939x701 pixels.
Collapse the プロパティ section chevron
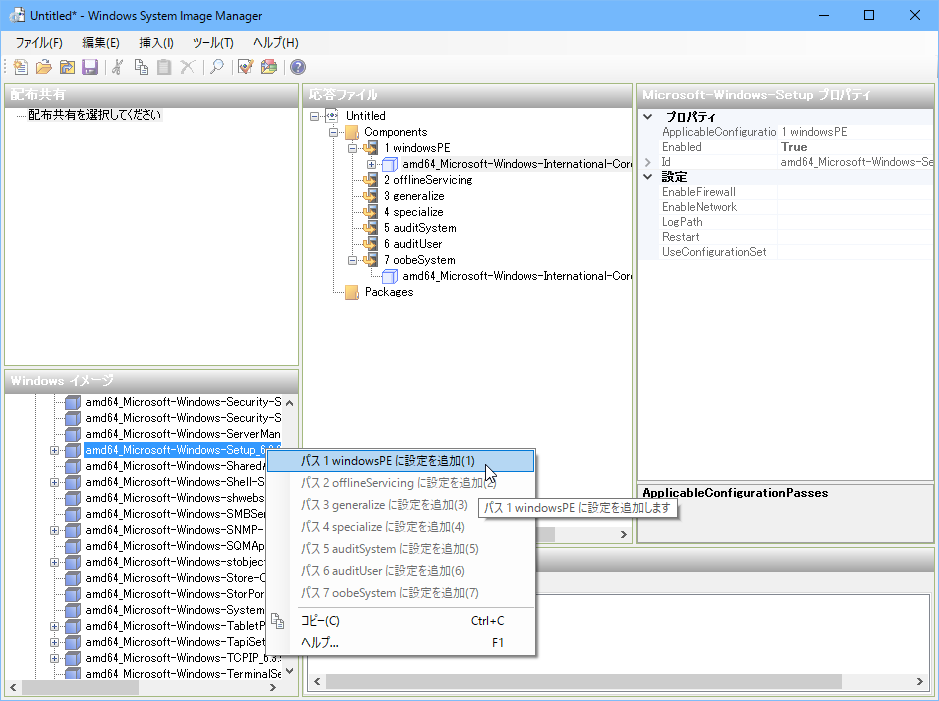pyautogui.click(x=648, y=117)
